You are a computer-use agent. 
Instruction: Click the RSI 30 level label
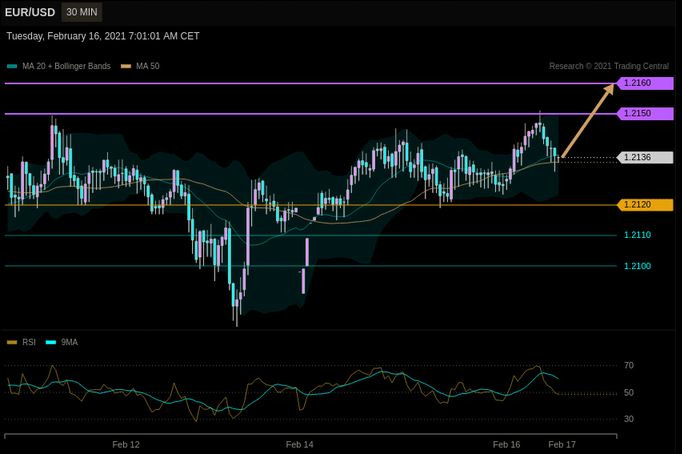pos(629,419)
